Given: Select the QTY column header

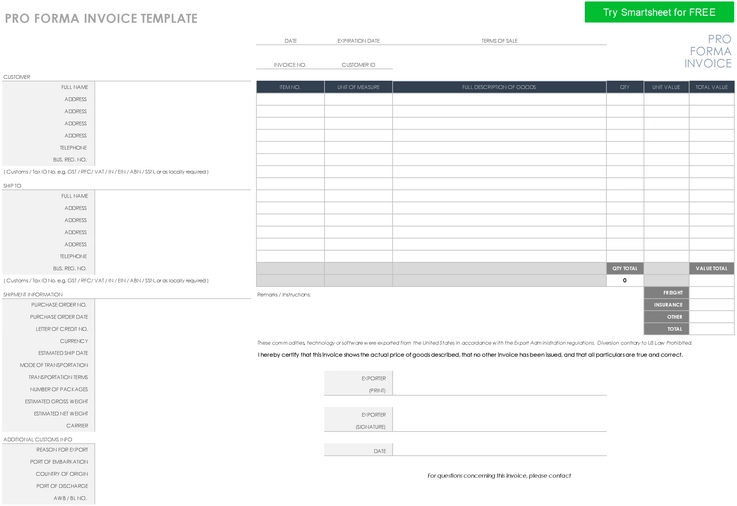Looking at the screenshot, I should coord(625,87).
